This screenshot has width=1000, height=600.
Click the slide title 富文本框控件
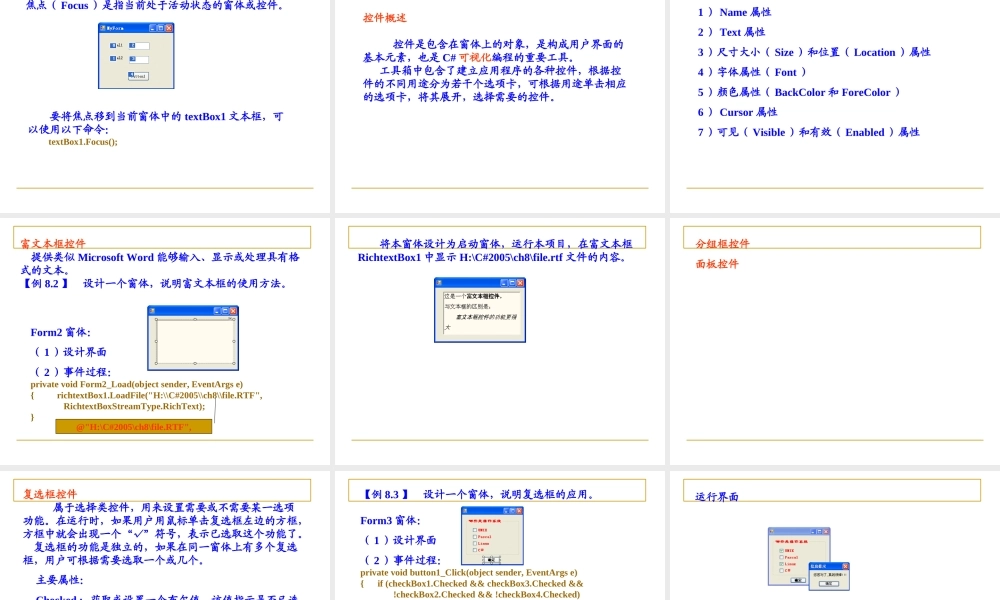[53, 244]
